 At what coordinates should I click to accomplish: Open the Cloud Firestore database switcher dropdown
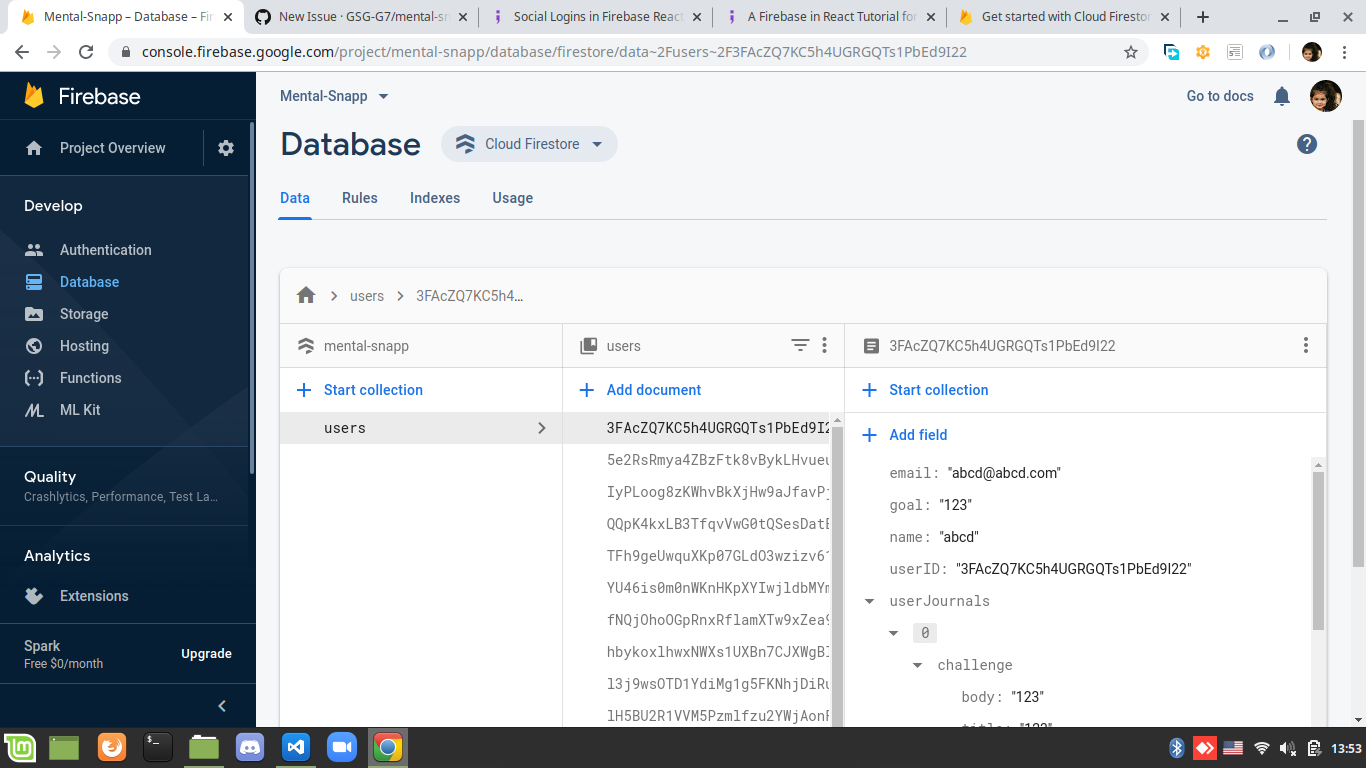[x=528, y=143]
